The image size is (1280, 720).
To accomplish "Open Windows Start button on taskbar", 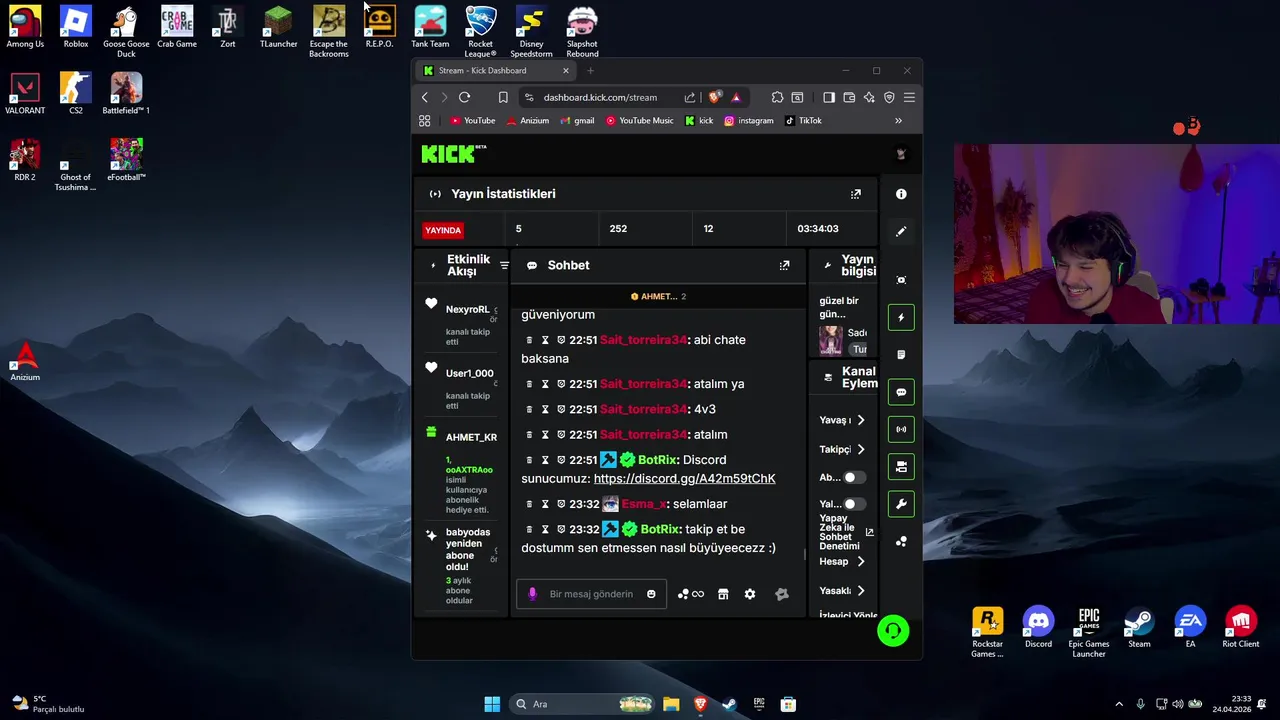I will (492, 704).
